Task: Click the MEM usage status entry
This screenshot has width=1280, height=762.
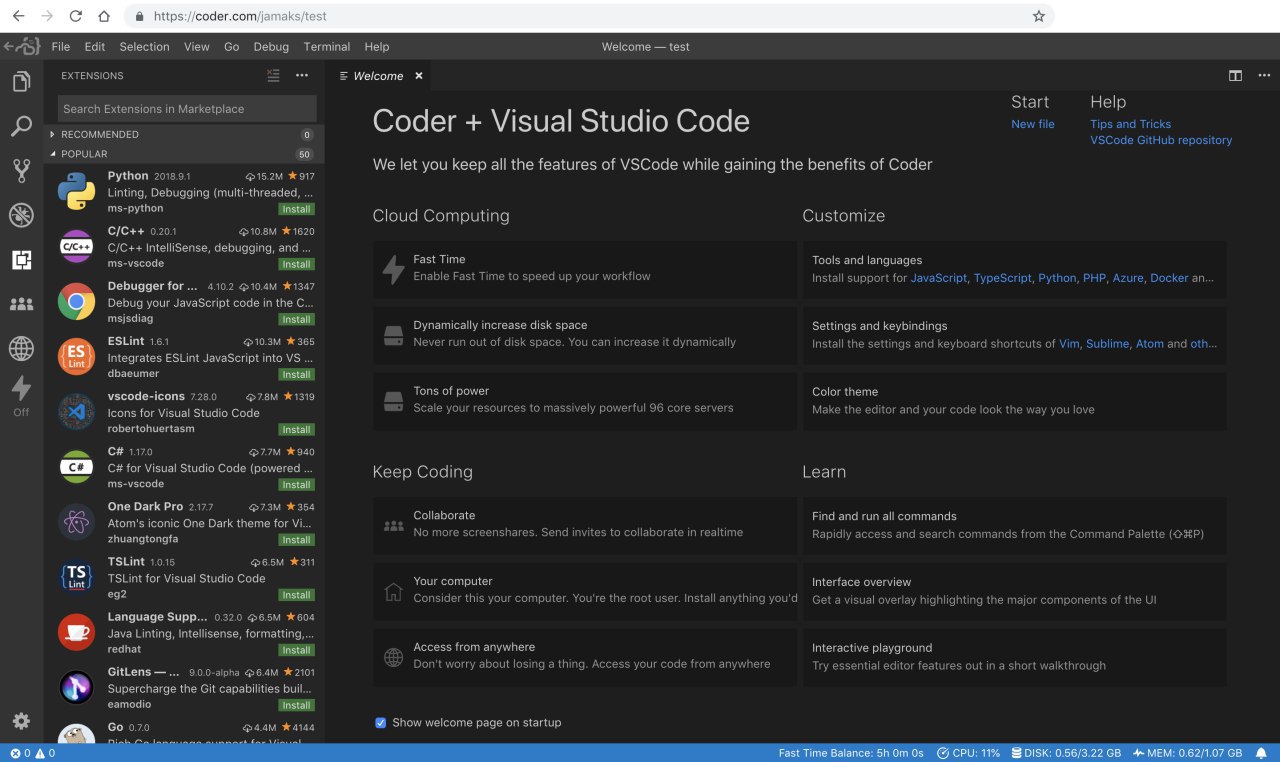Action: [1187, 753]
